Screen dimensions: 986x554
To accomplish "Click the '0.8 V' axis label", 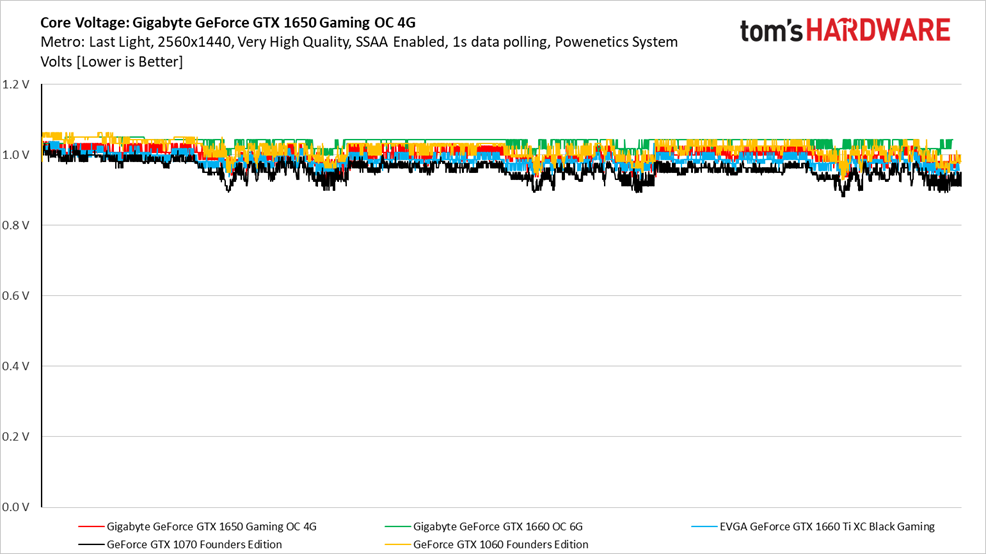I will [15, 225].
